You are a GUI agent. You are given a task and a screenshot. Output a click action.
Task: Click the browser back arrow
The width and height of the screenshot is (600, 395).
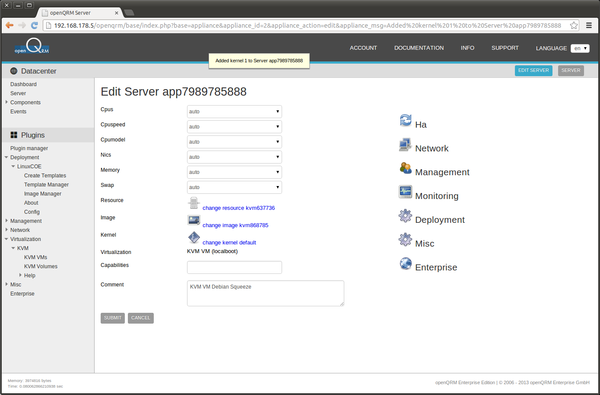[10, 25]
